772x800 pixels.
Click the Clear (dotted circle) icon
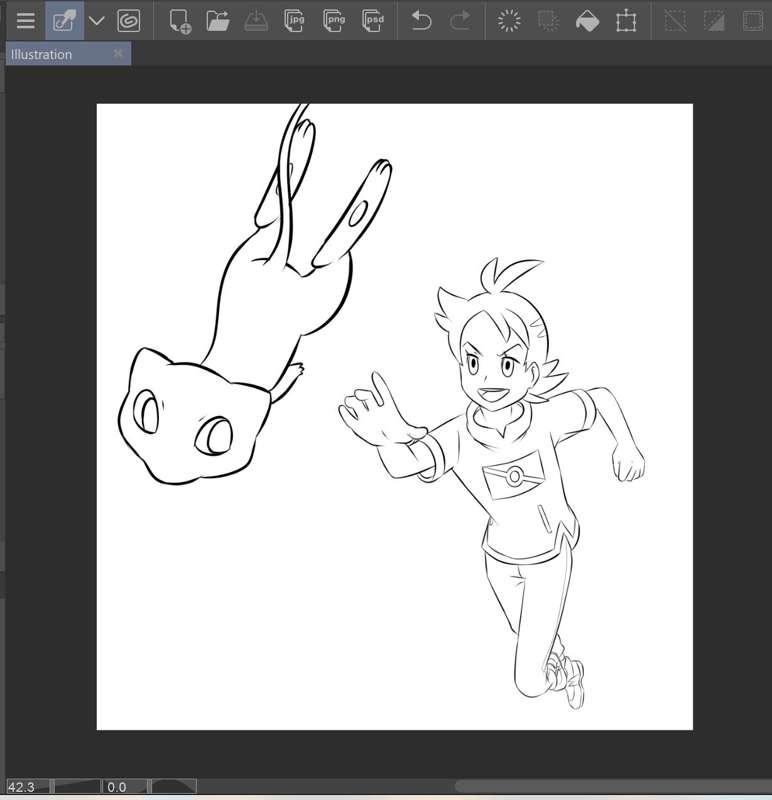pyautogui.click(x=509, y=21)
